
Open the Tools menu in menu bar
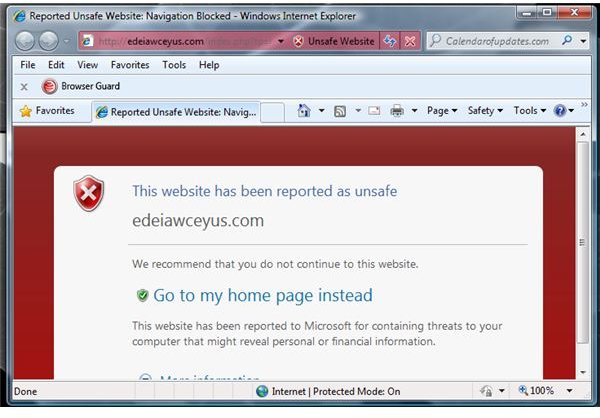pos(174,65)
